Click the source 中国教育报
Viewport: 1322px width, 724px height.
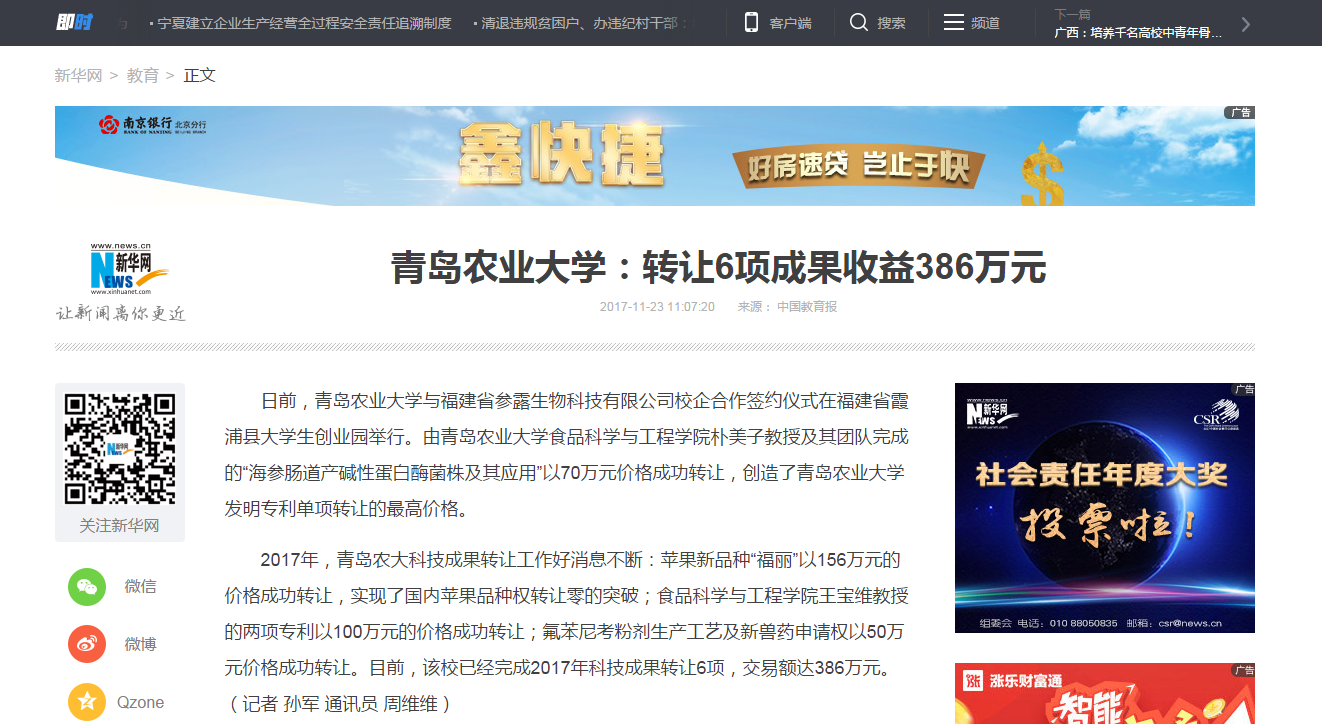[x=807, y=307]
